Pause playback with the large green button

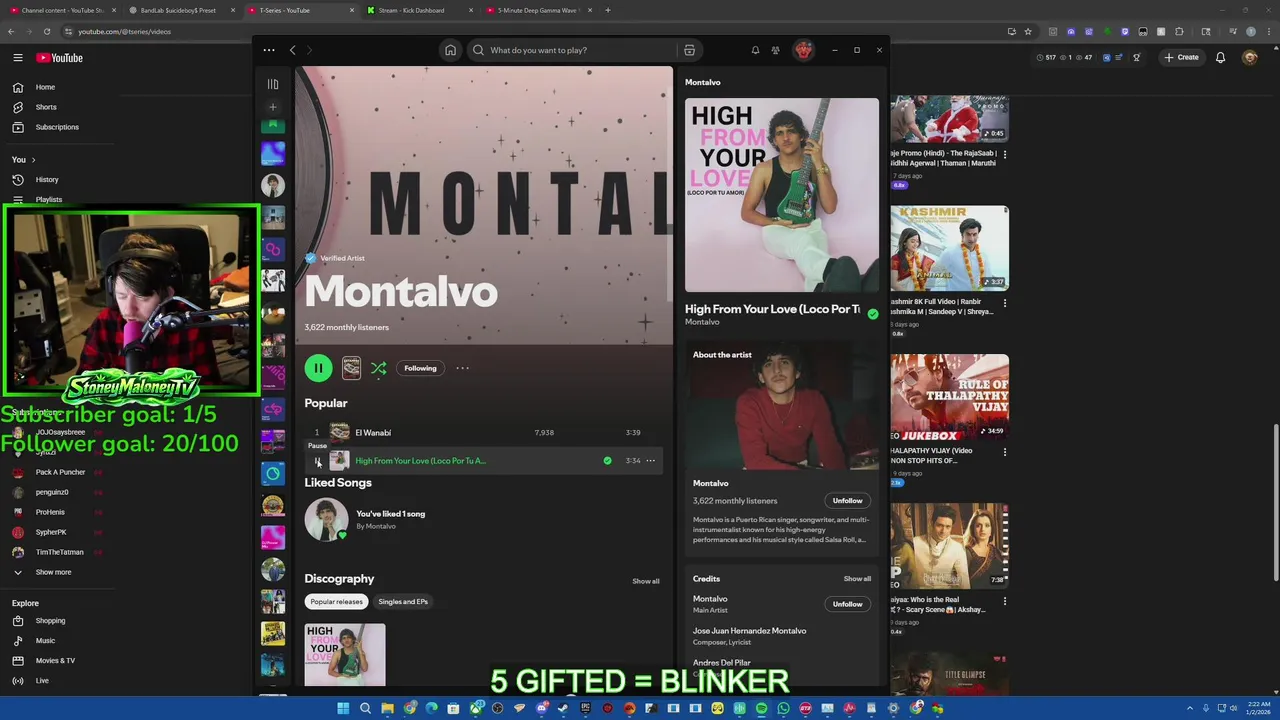point(318,368)
